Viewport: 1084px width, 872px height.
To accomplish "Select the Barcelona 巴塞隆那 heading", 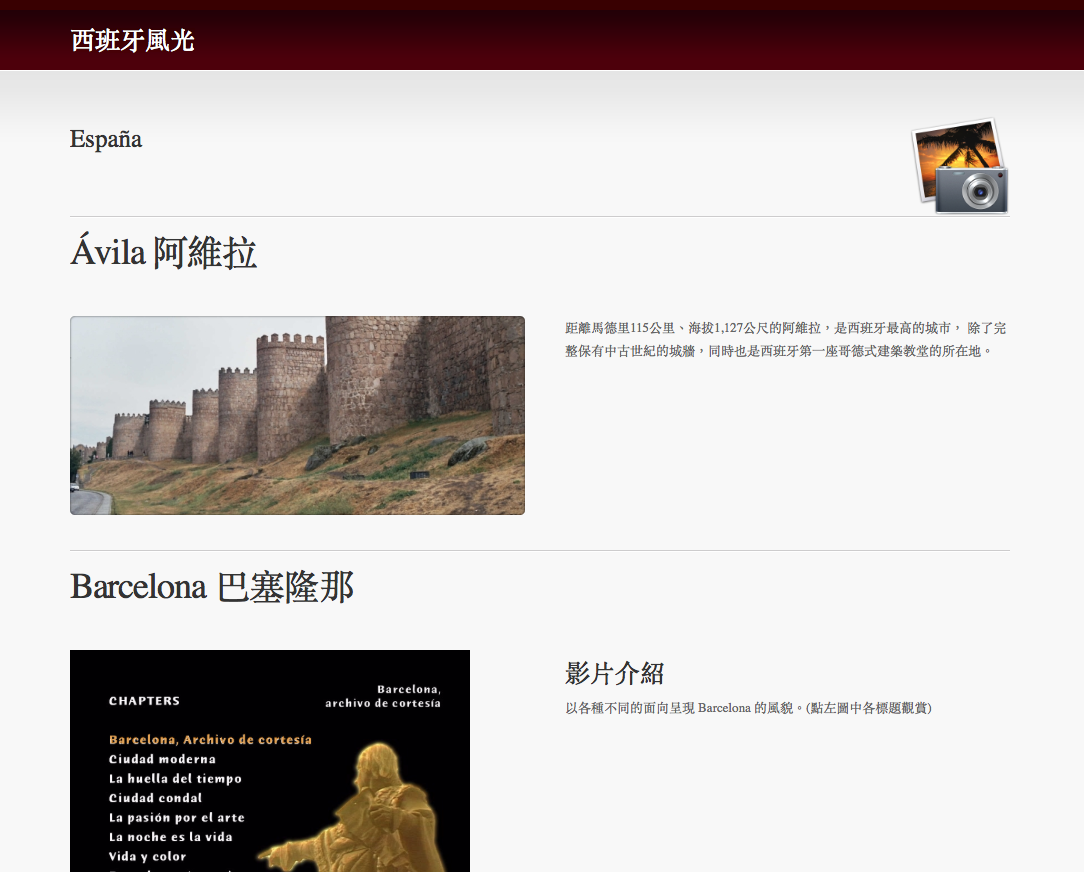I will tap(212, 587).
